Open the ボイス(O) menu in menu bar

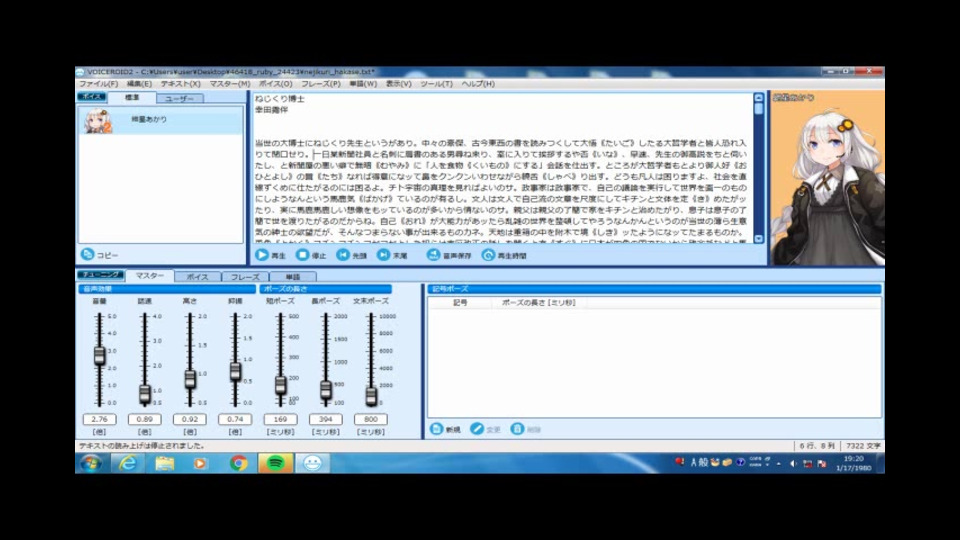tap(275, 84)
